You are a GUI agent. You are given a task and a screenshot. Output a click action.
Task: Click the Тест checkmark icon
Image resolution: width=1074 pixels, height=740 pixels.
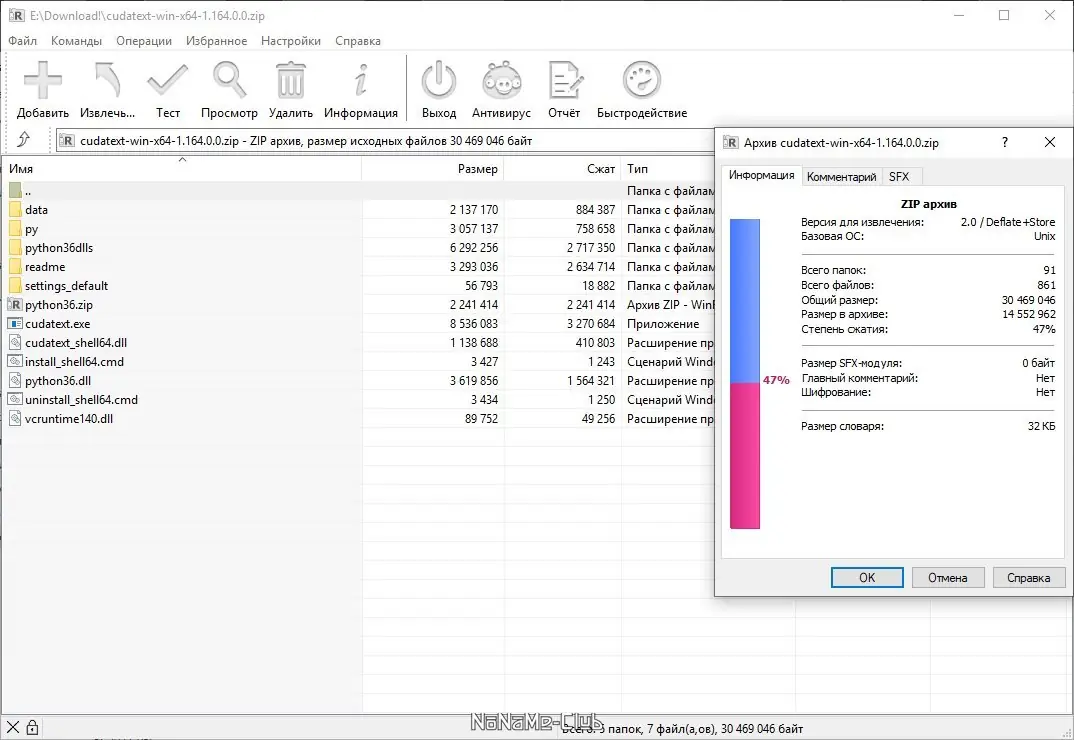click(167, 80)
